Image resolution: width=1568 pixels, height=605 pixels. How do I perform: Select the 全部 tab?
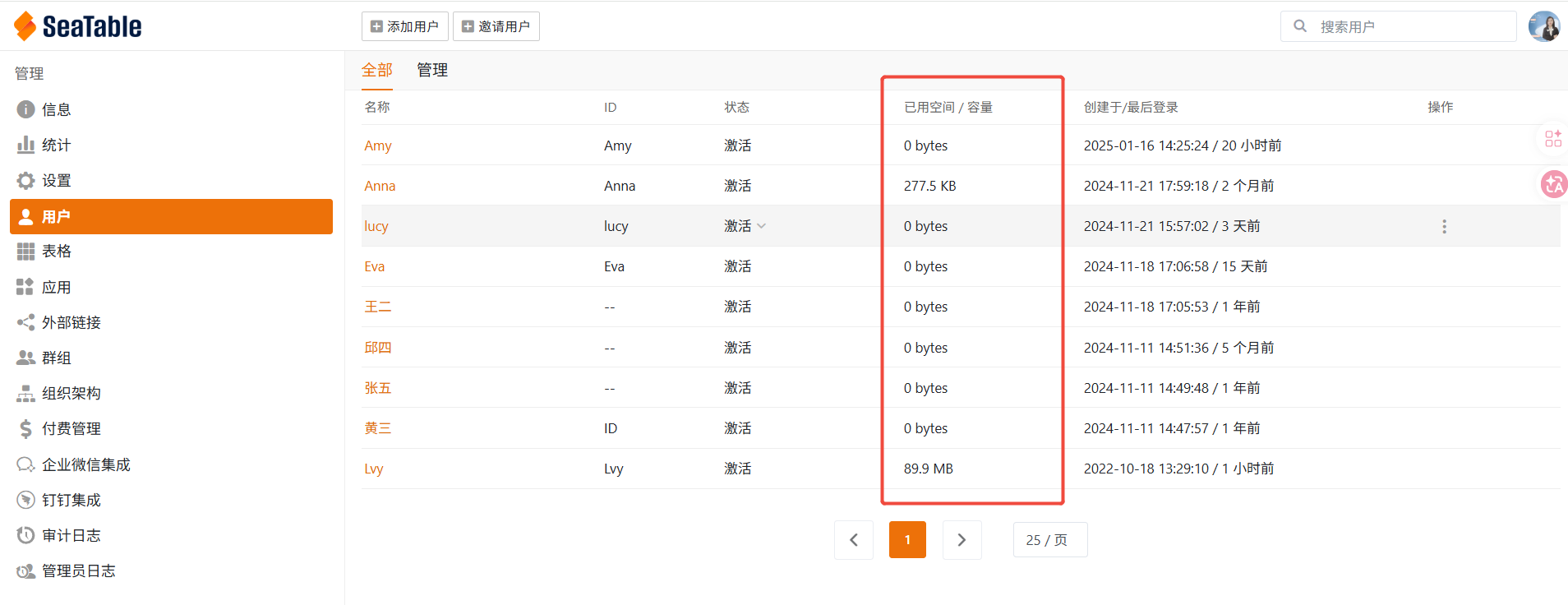click(x=377, y=70)
